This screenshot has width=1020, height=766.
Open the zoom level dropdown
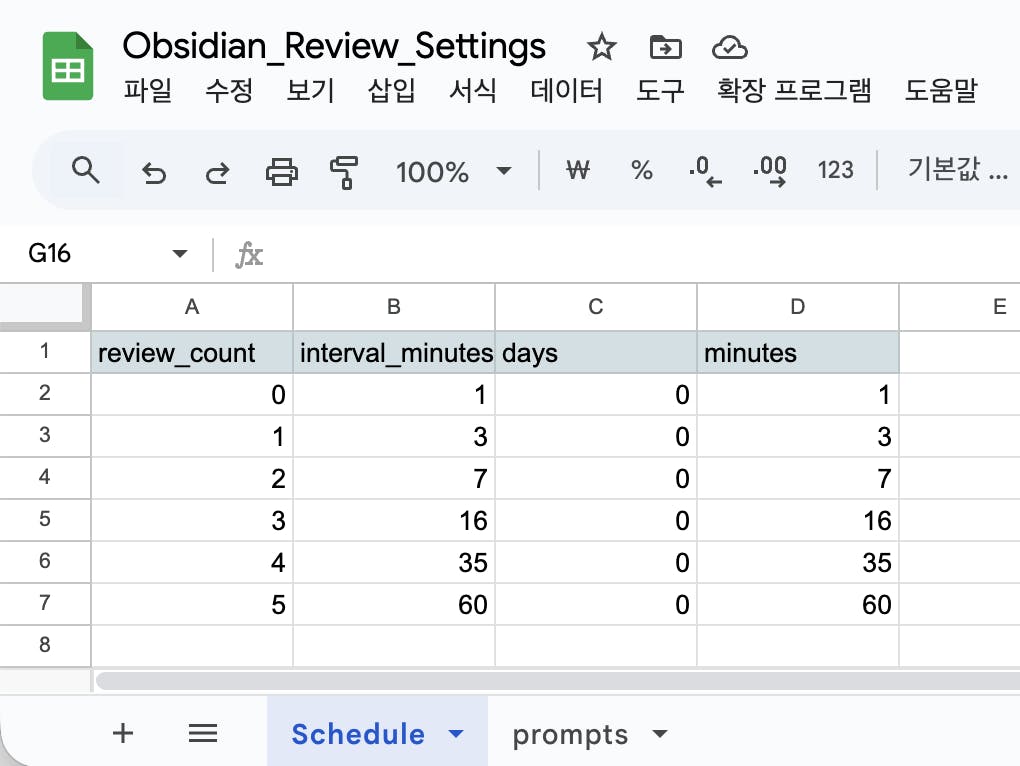(504, 171)
